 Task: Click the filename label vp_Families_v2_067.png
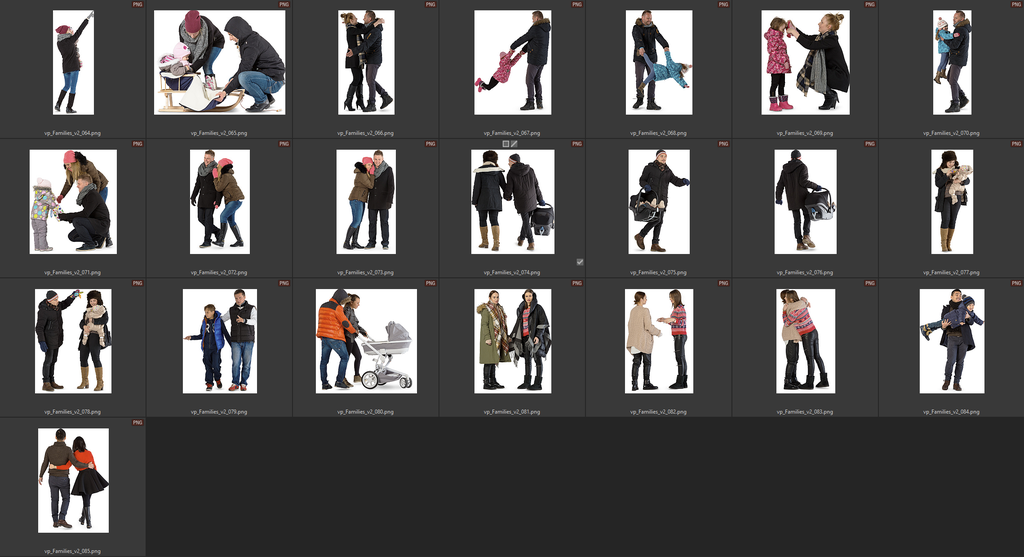tap(512, 133)
